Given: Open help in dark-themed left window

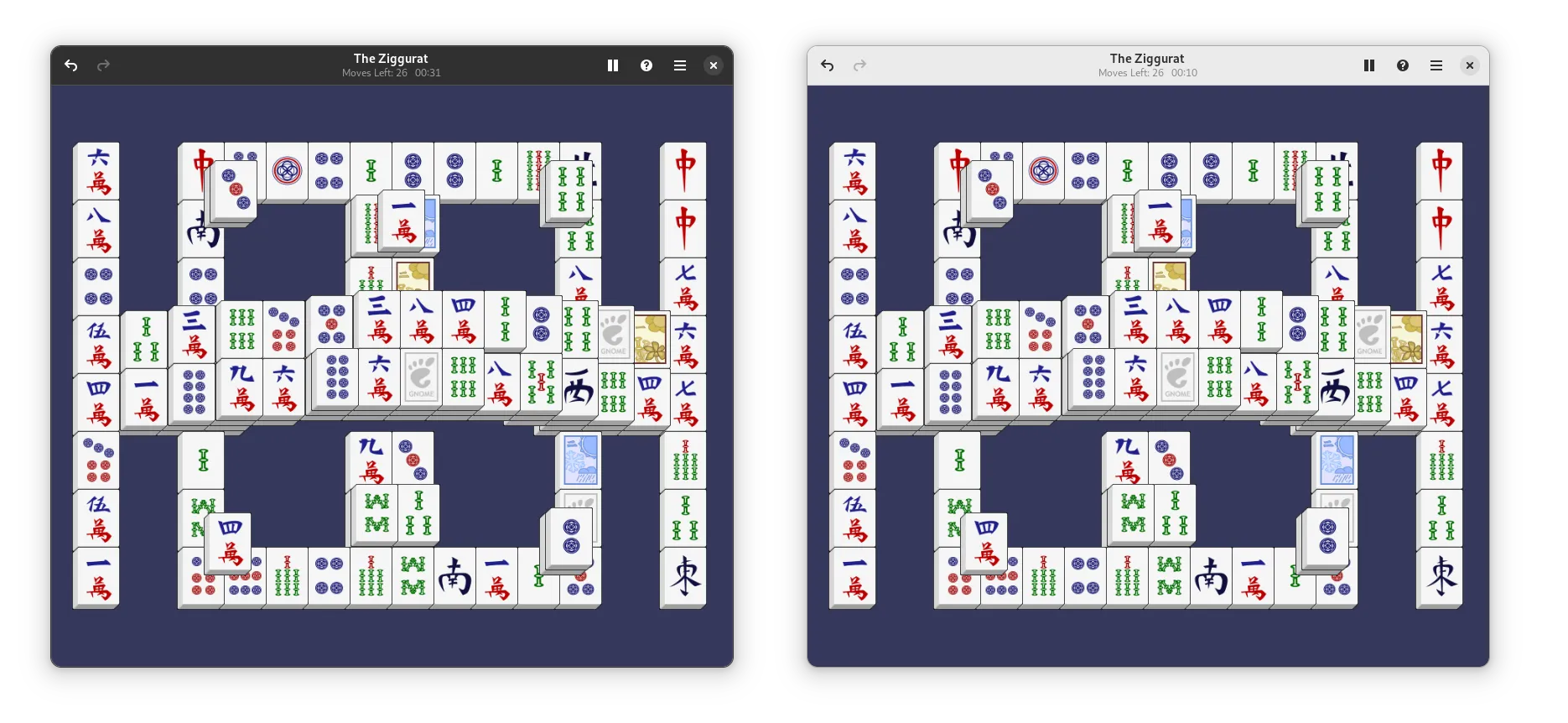Looking at the screenshot, I should coord(646,65).
